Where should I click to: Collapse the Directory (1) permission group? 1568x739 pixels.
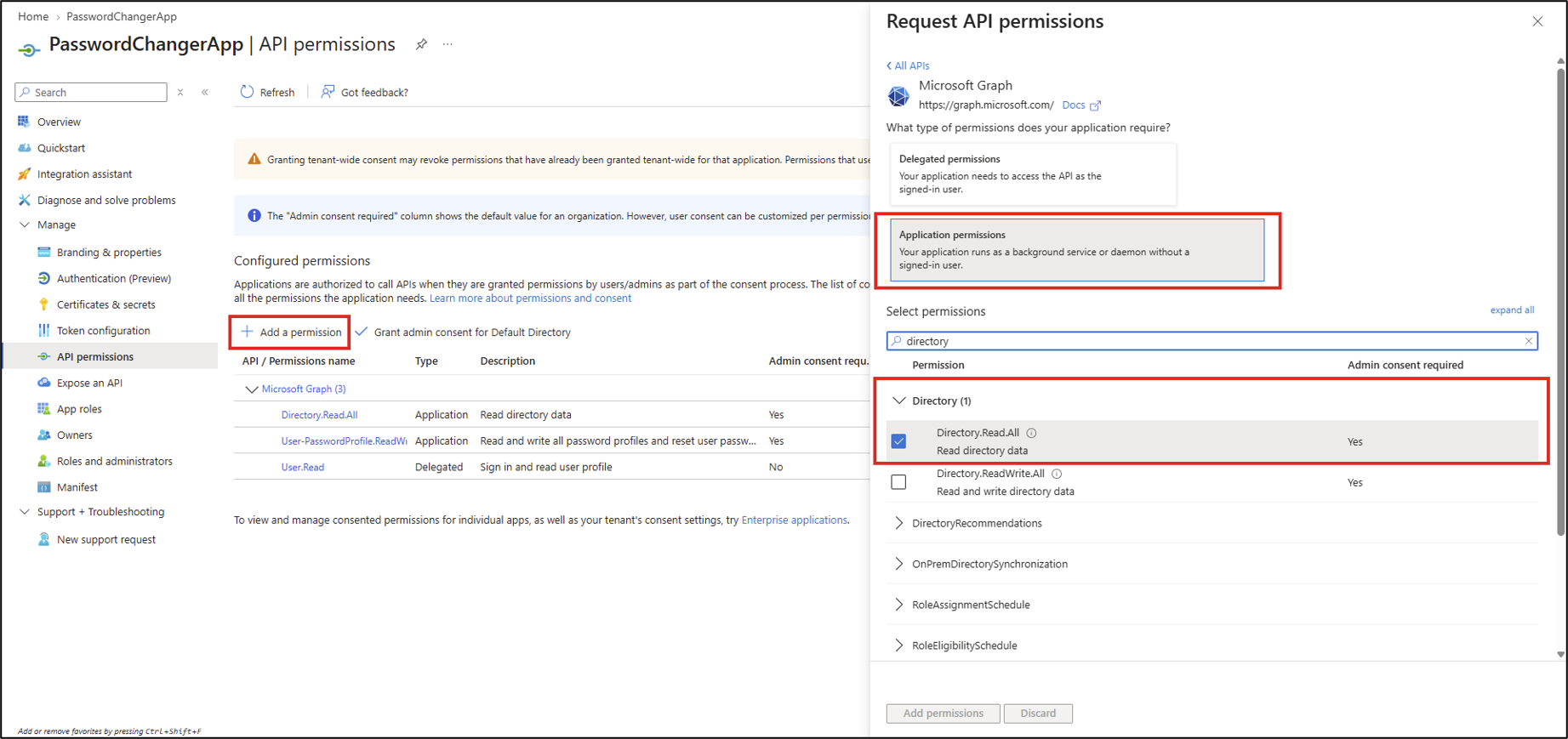[x=898, y=401]
